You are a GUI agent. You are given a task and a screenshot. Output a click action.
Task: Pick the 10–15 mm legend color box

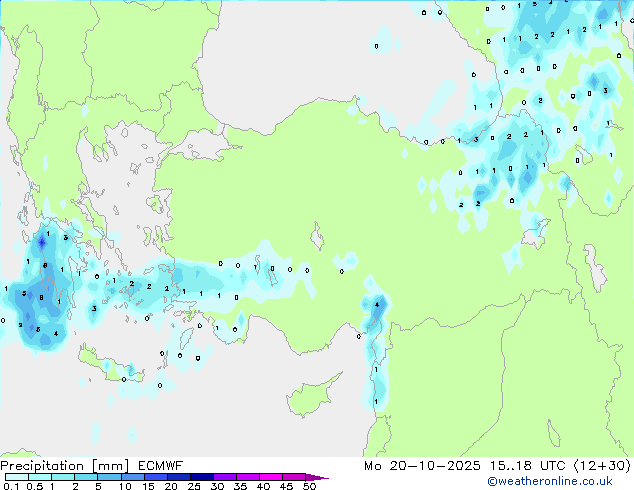(x=132, y=477)
